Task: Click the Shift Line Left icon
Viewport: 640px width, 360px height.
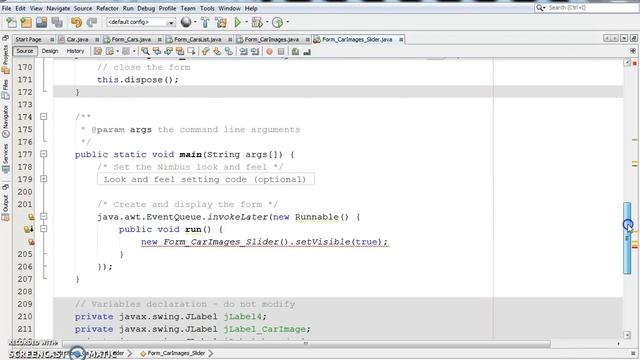Action: pos(244,51)
